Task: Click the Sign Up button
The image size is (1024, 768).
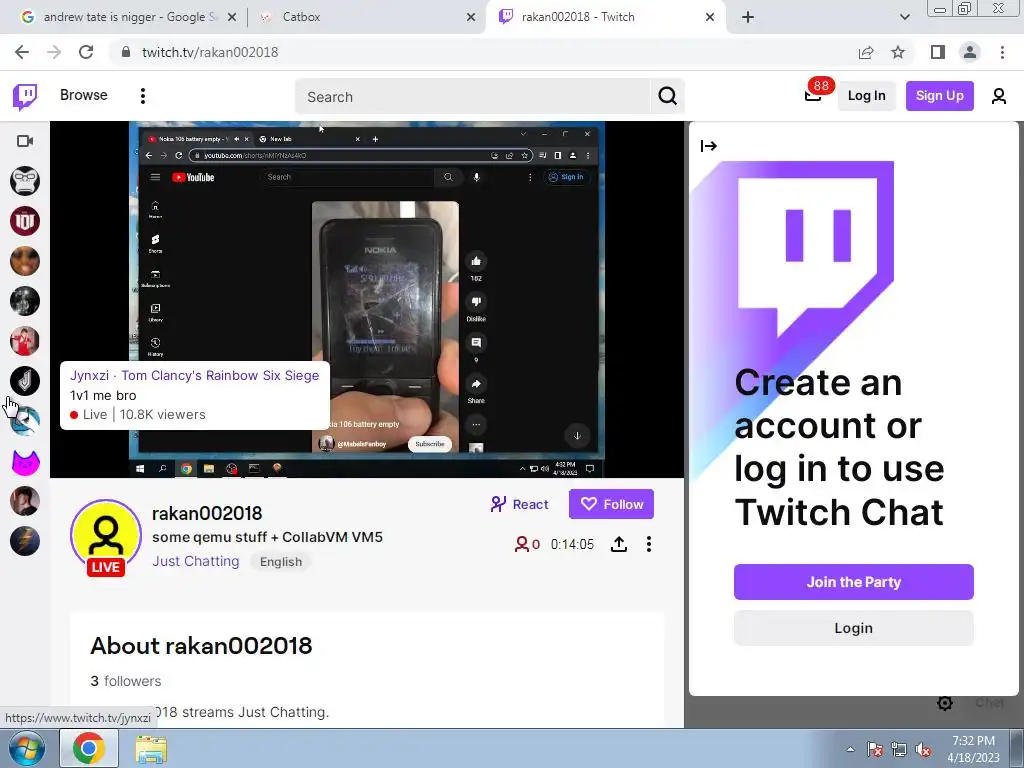Action: pyautogui.click(x=939, y=96)
